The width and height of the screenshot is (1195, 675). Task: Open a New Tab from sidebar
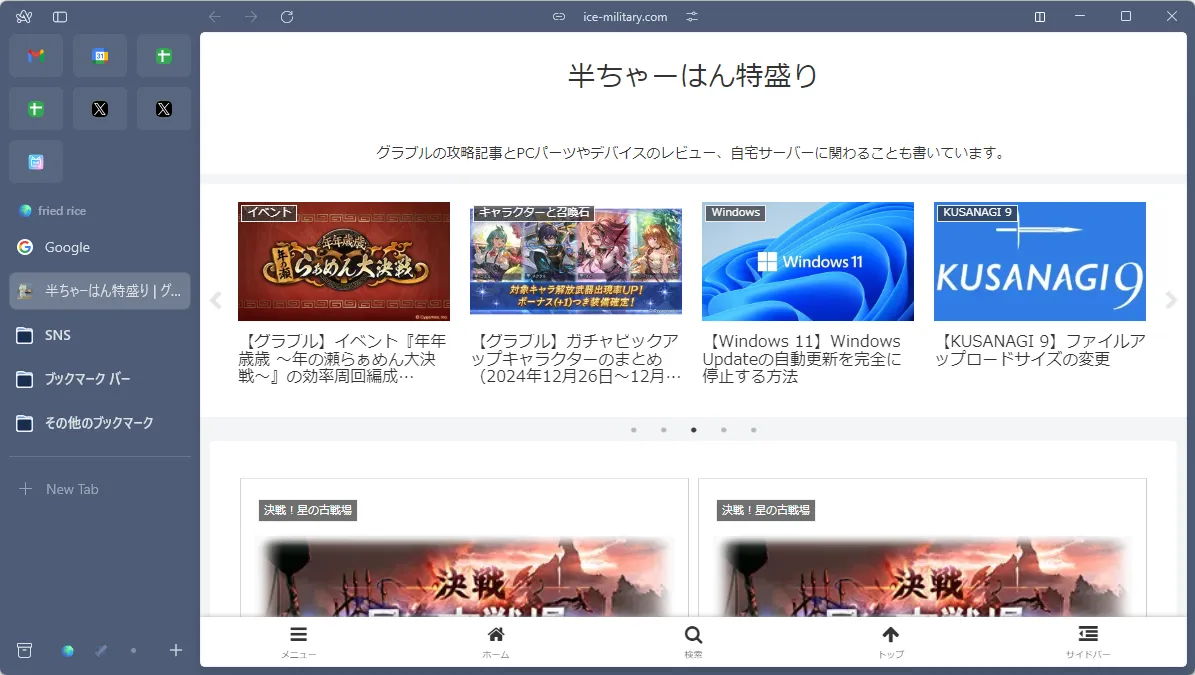100,489
